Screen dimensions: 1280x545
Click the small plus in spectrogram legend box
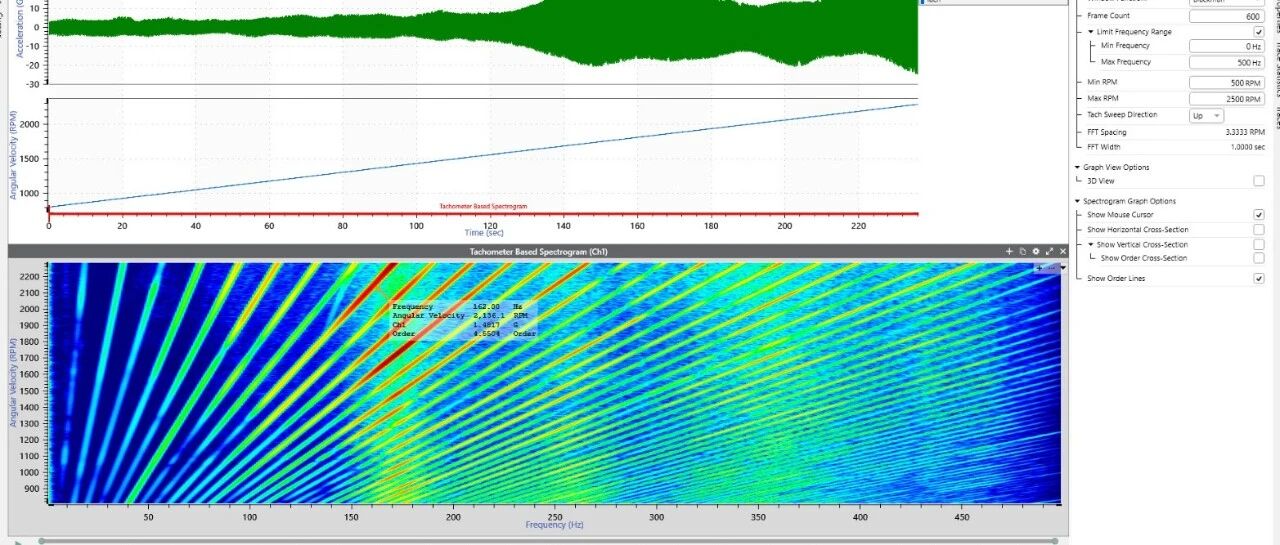(x=1040, y=268)
